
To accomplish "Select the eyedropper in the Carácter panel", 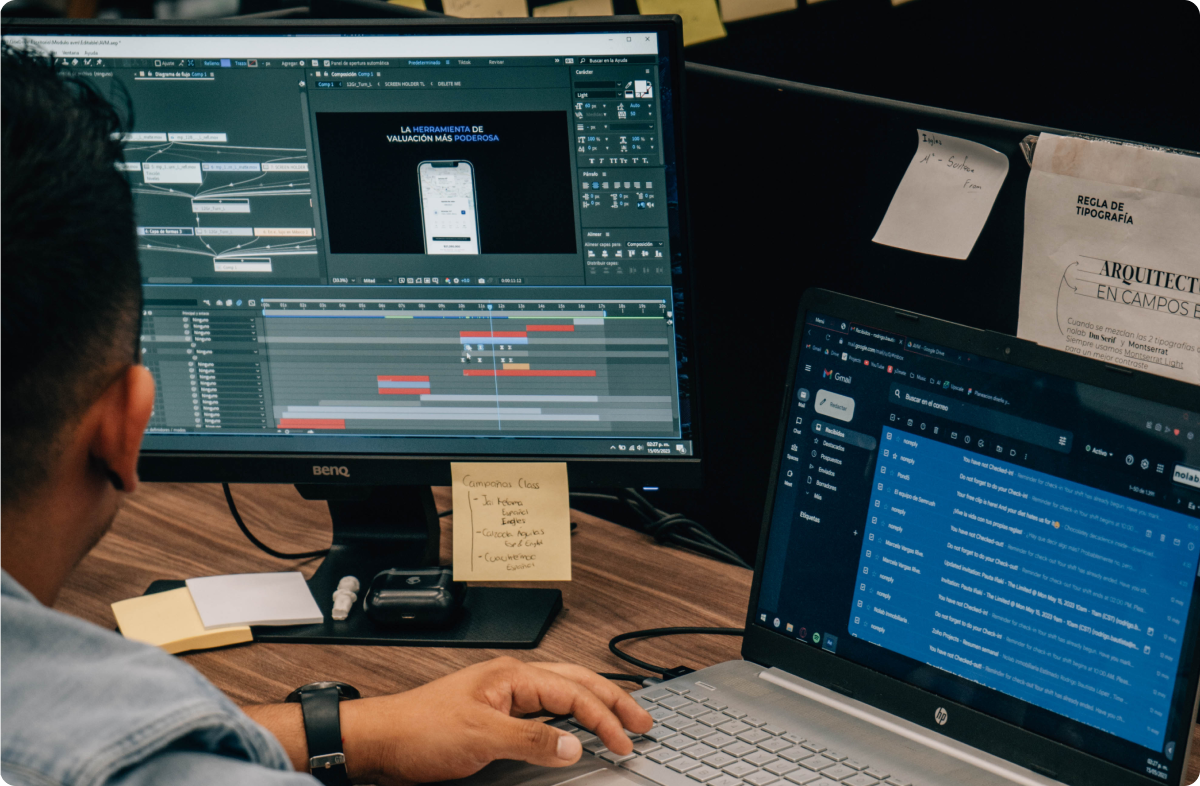I will pyautogui.click(x=627, y=85).
